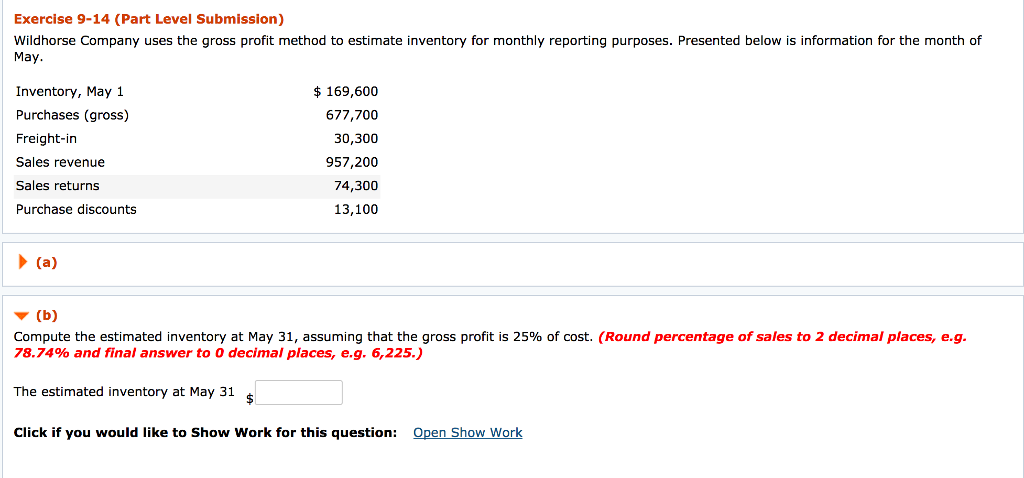Screen dimensions: 1024x478
Task: Click the 30,300 freight-in amount
Action: 356,139
